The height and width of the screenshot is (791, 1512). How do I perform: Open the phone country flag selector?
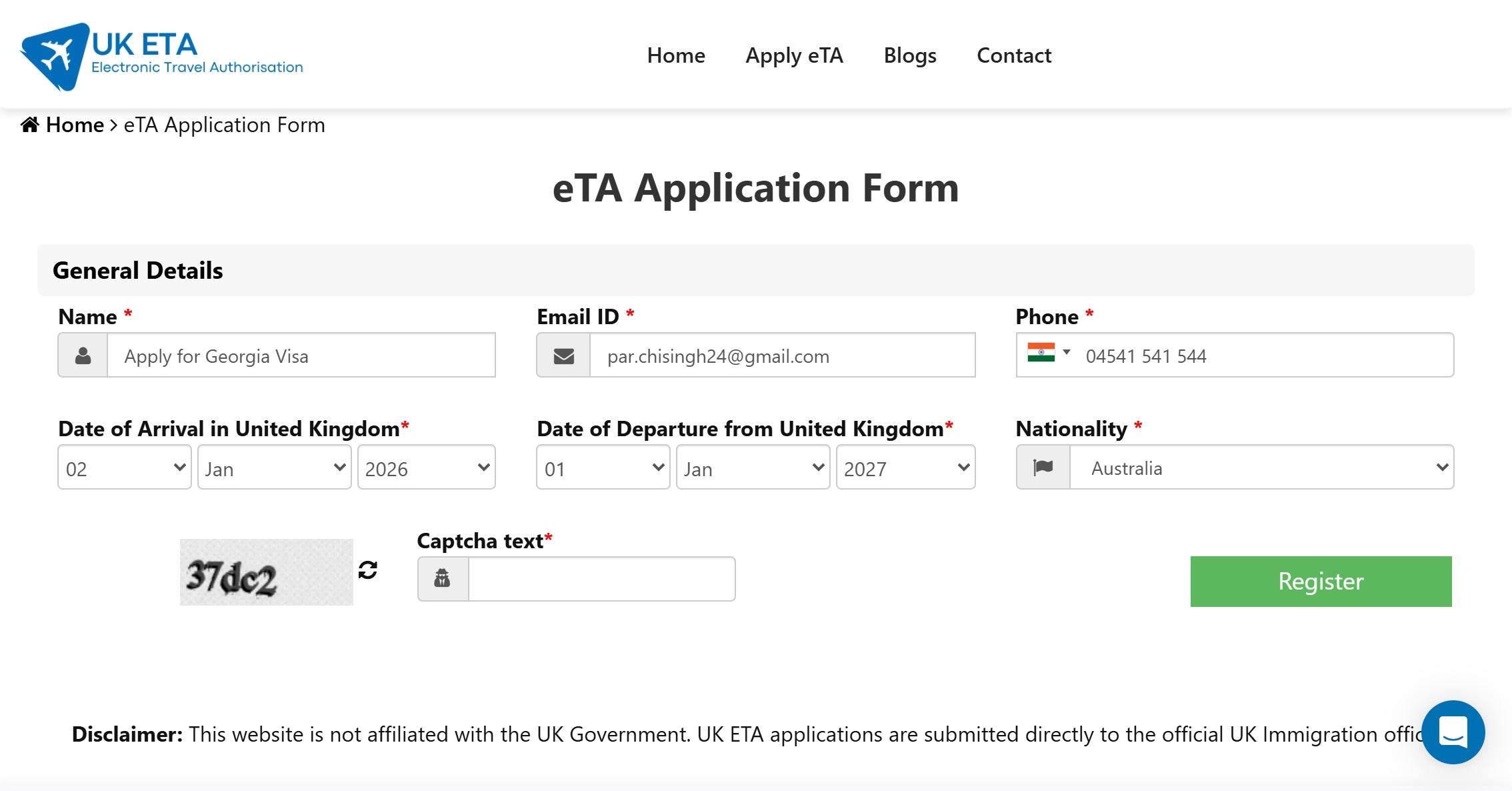1049,353
